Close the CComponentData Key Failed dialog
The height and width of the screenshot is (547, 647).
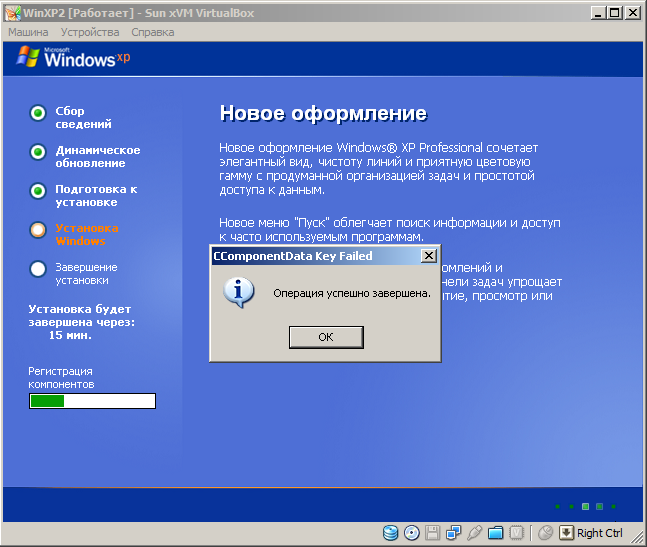click(429, 256)
